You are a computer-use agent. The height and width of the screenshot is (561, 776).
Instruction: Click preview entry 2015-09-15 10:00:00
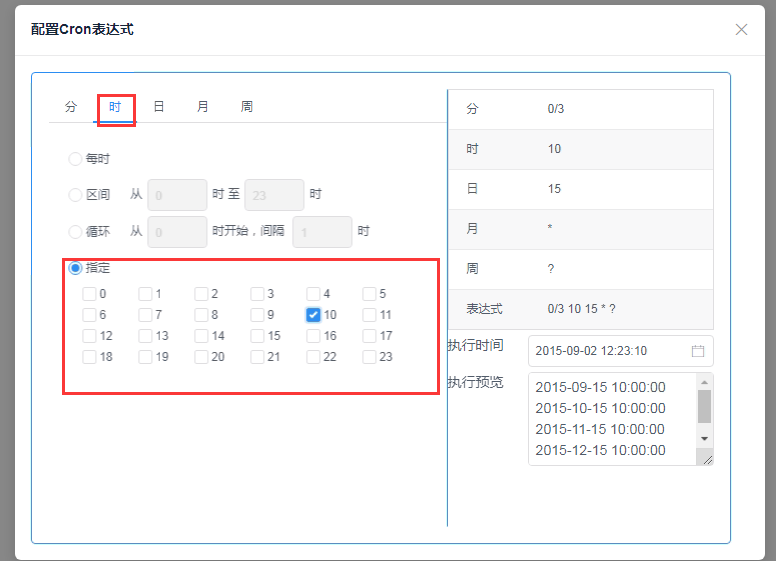(600, 387)
